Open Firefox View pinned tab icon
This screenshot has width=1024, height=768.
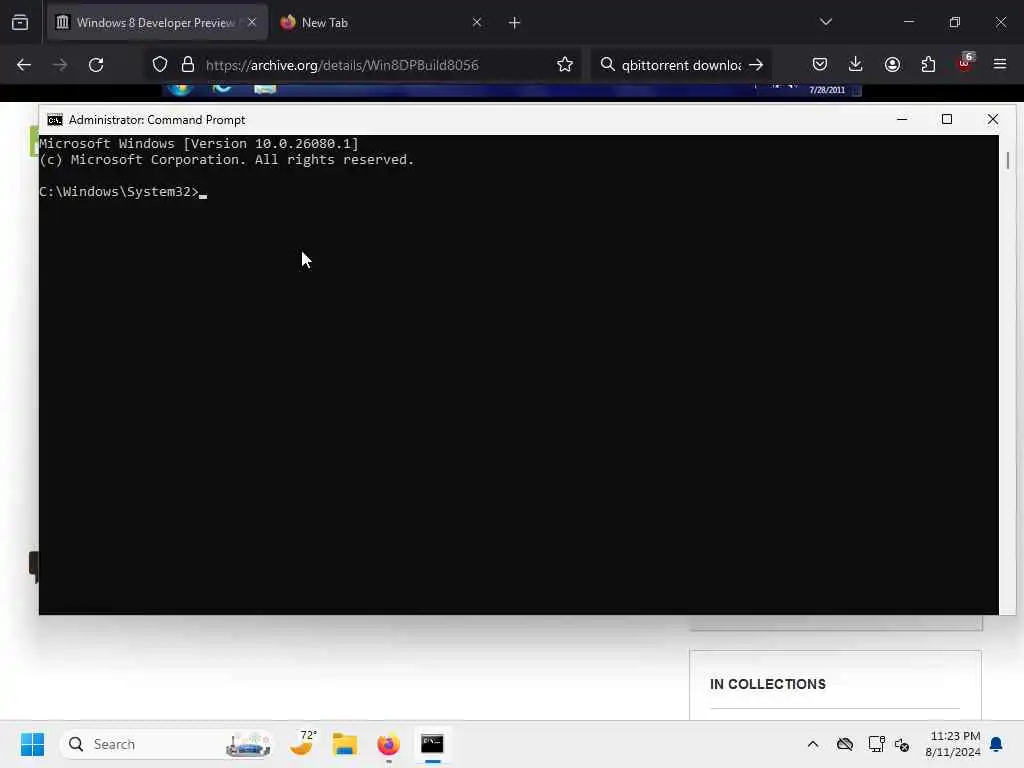[x=20, y=23]
